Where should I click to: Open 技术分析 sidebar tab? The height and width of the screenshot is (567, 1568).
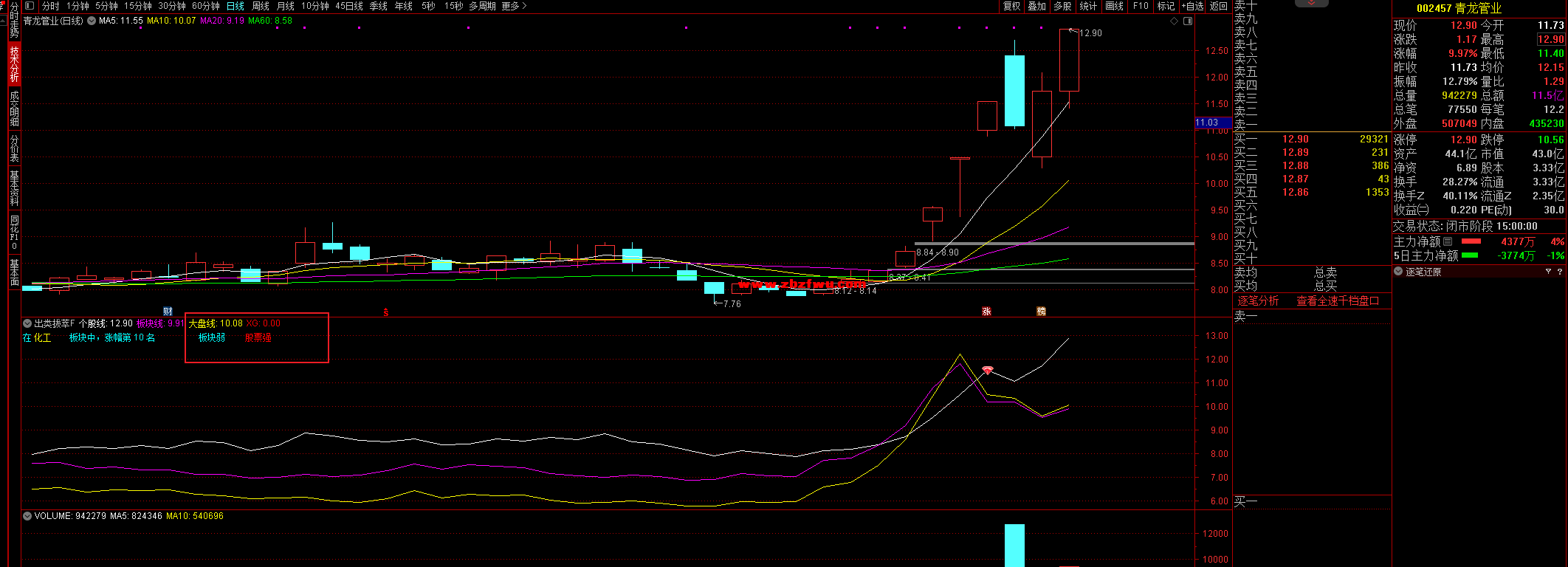14,65
